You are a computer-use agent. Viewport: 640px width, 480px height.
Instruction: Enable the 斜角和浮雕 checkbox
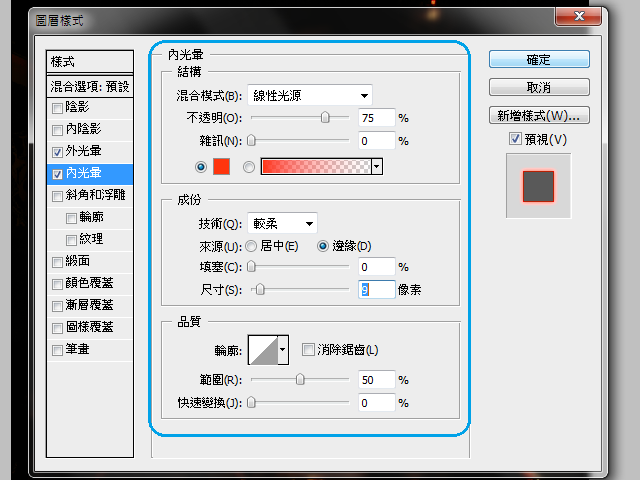57,196
